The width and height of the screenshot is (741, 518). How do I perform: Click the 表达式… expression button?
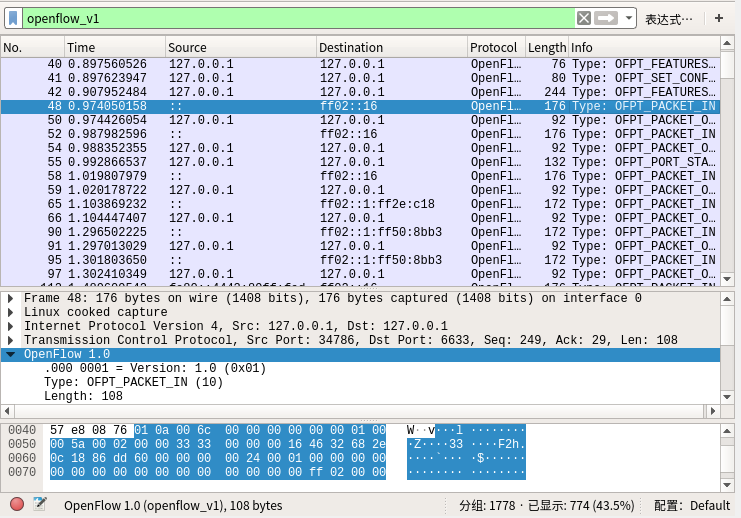pos(669,19)
